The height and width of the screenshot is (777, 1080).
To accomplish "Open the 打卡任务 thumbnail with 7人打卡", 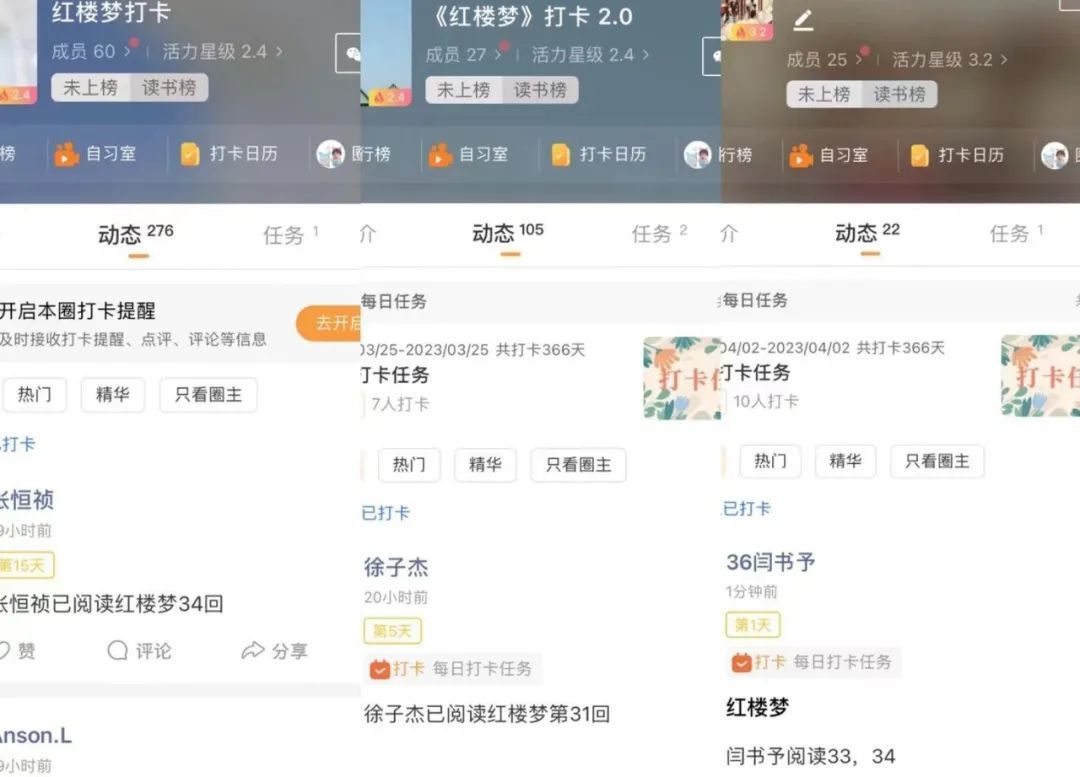I will click(682, 377).
